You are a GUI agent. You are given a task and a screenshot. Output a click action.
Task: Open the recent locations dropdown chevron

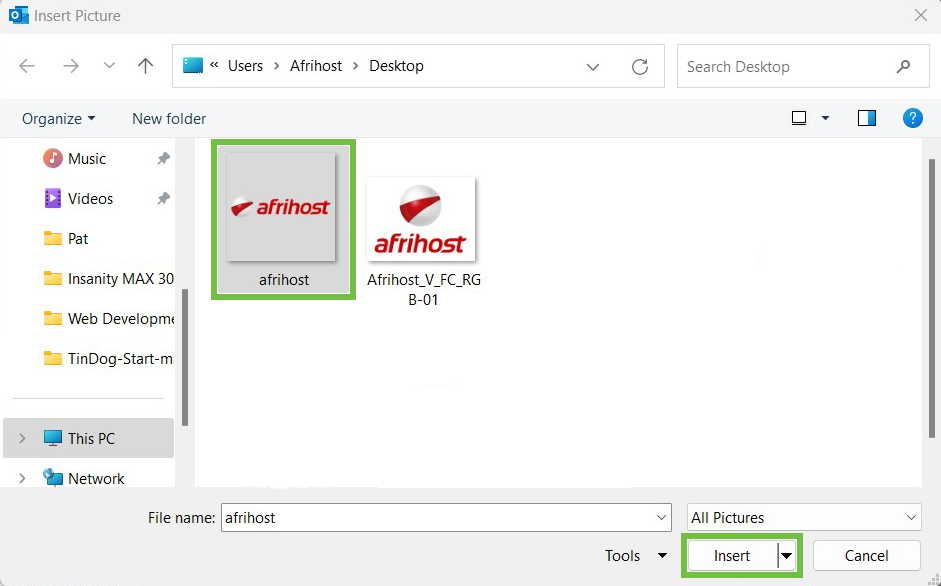(109, 66)
